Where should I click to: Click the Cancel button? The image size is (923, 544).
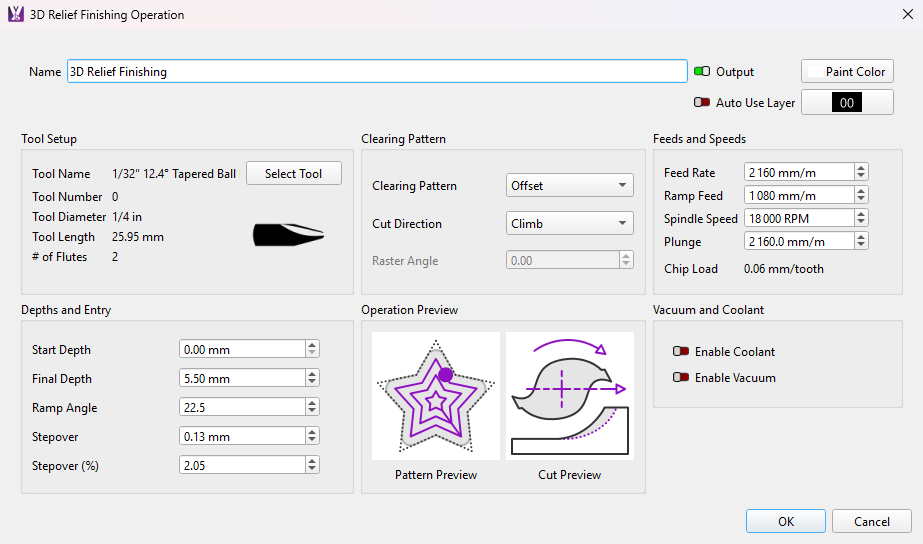(x=872, y=522)
